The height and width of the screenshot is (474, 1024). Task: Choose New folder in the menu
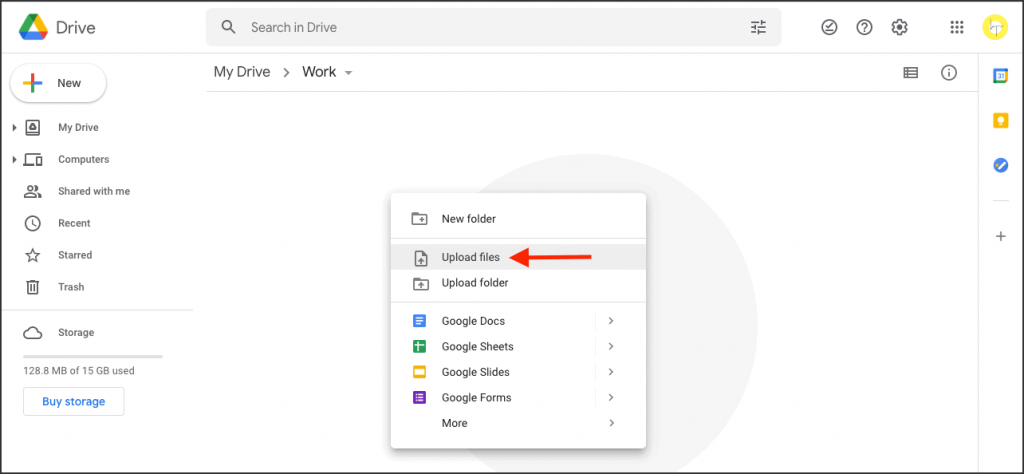point(468,219)
